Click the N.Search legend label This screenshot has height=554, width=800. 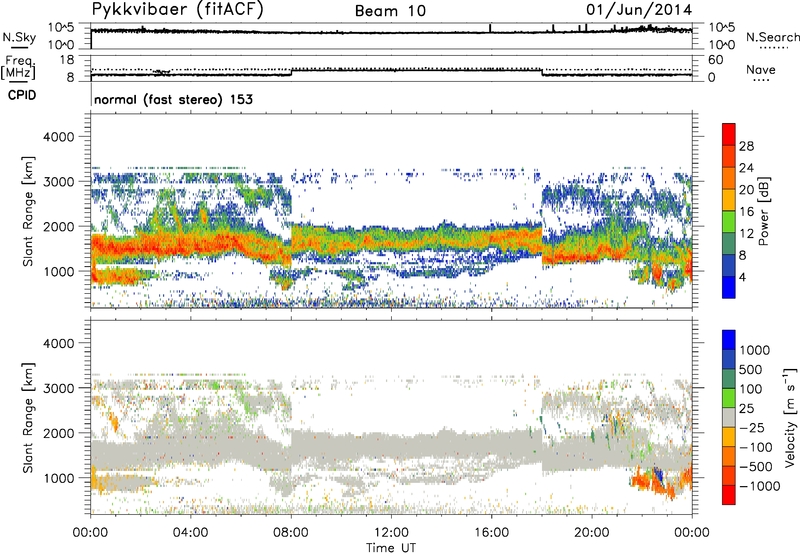coord(772,37)
